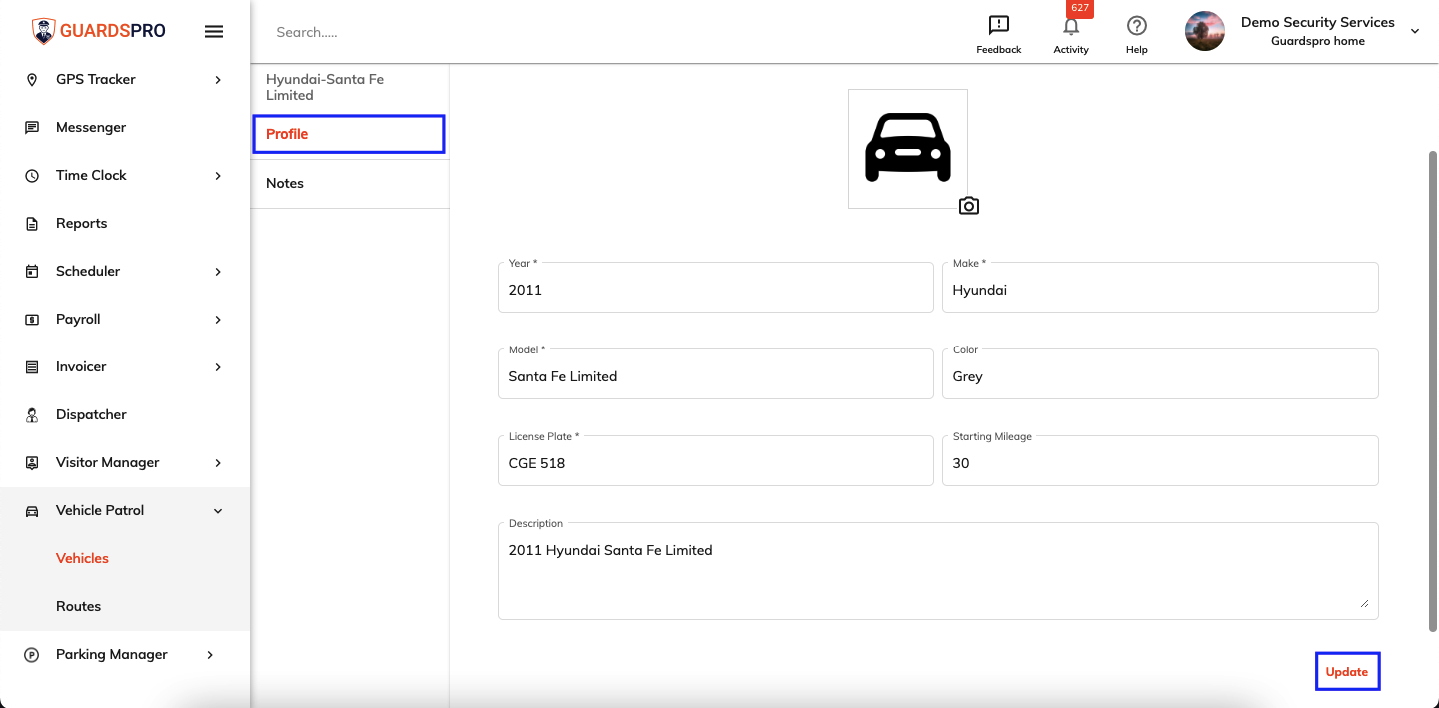
Task: Click the Description text area
Action: click(x=938, y=571)
